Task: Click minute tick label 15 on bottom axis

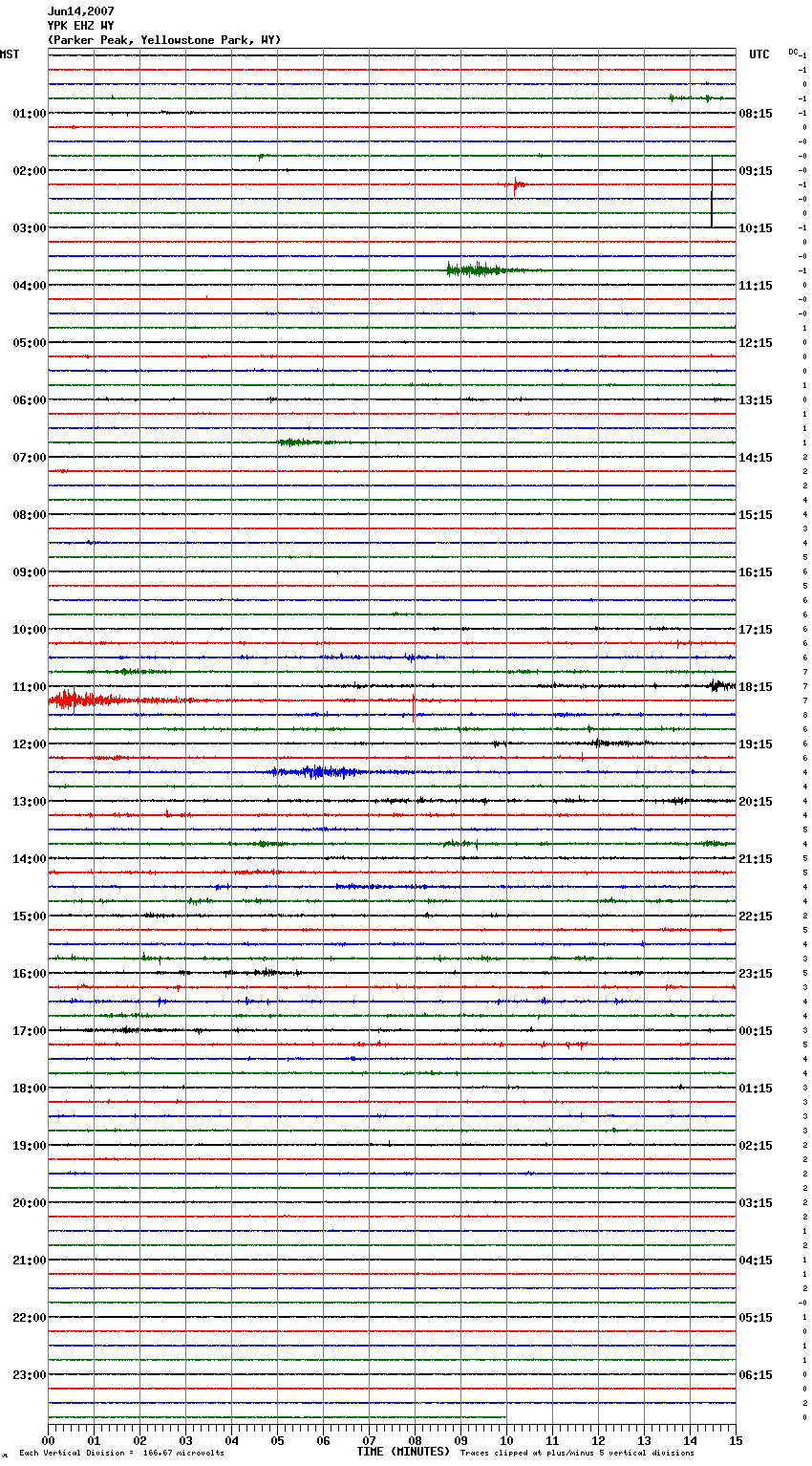Action: (736, 1440)
